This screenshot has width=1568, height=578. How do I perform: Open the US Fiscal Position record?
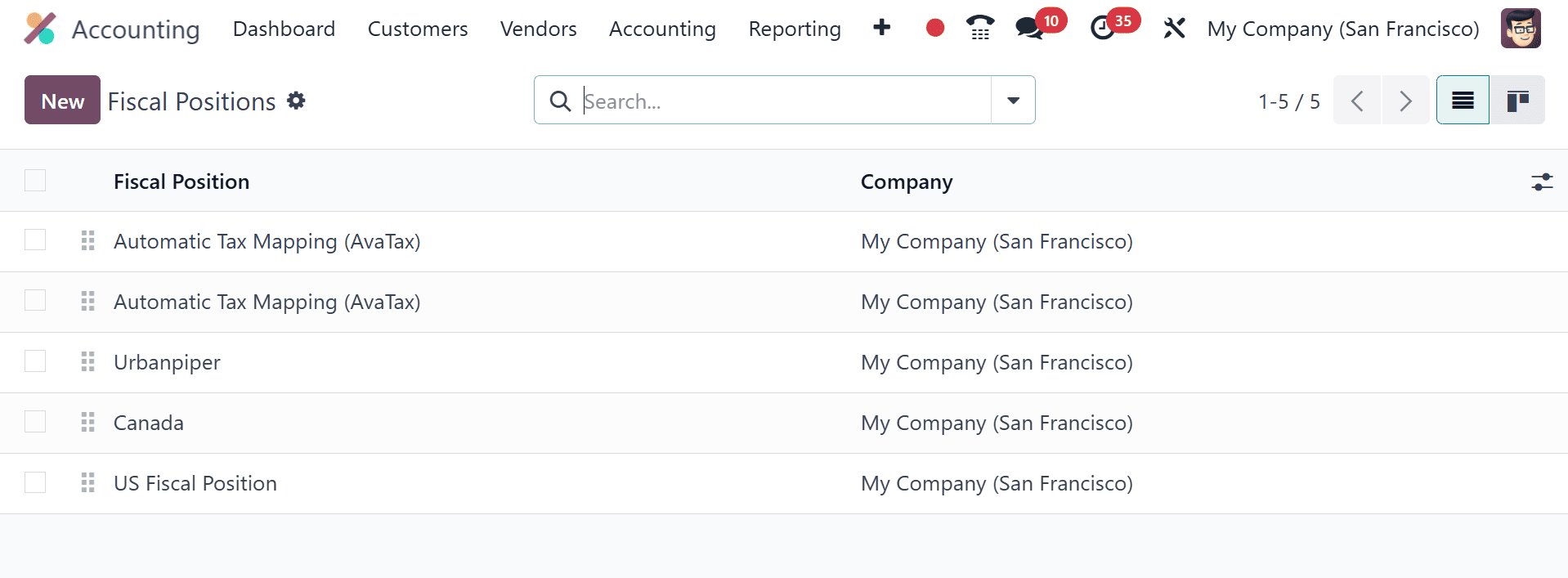point(195,483)
